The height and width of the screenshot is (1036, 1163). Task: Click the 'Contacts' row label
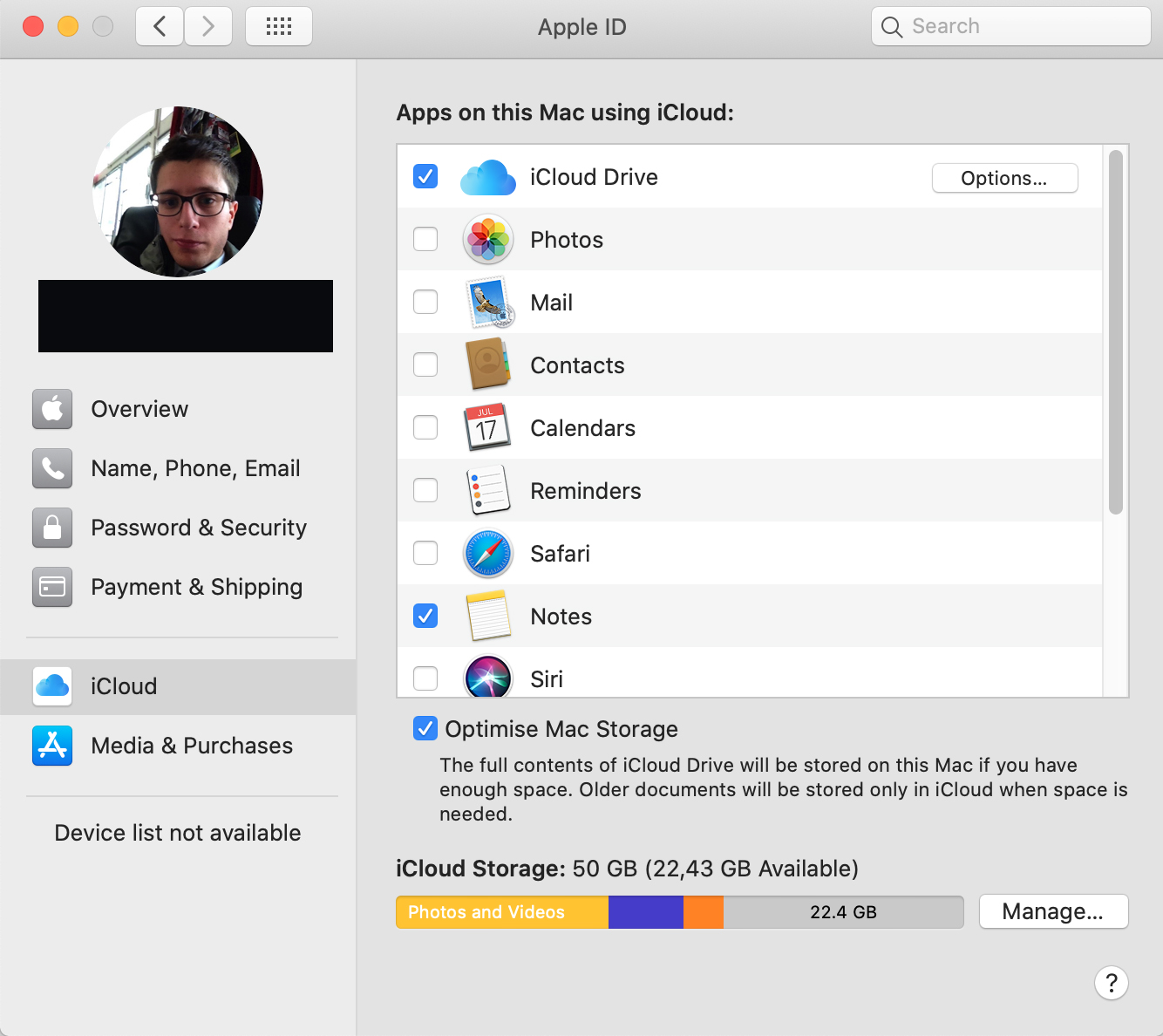coord(577,365)
